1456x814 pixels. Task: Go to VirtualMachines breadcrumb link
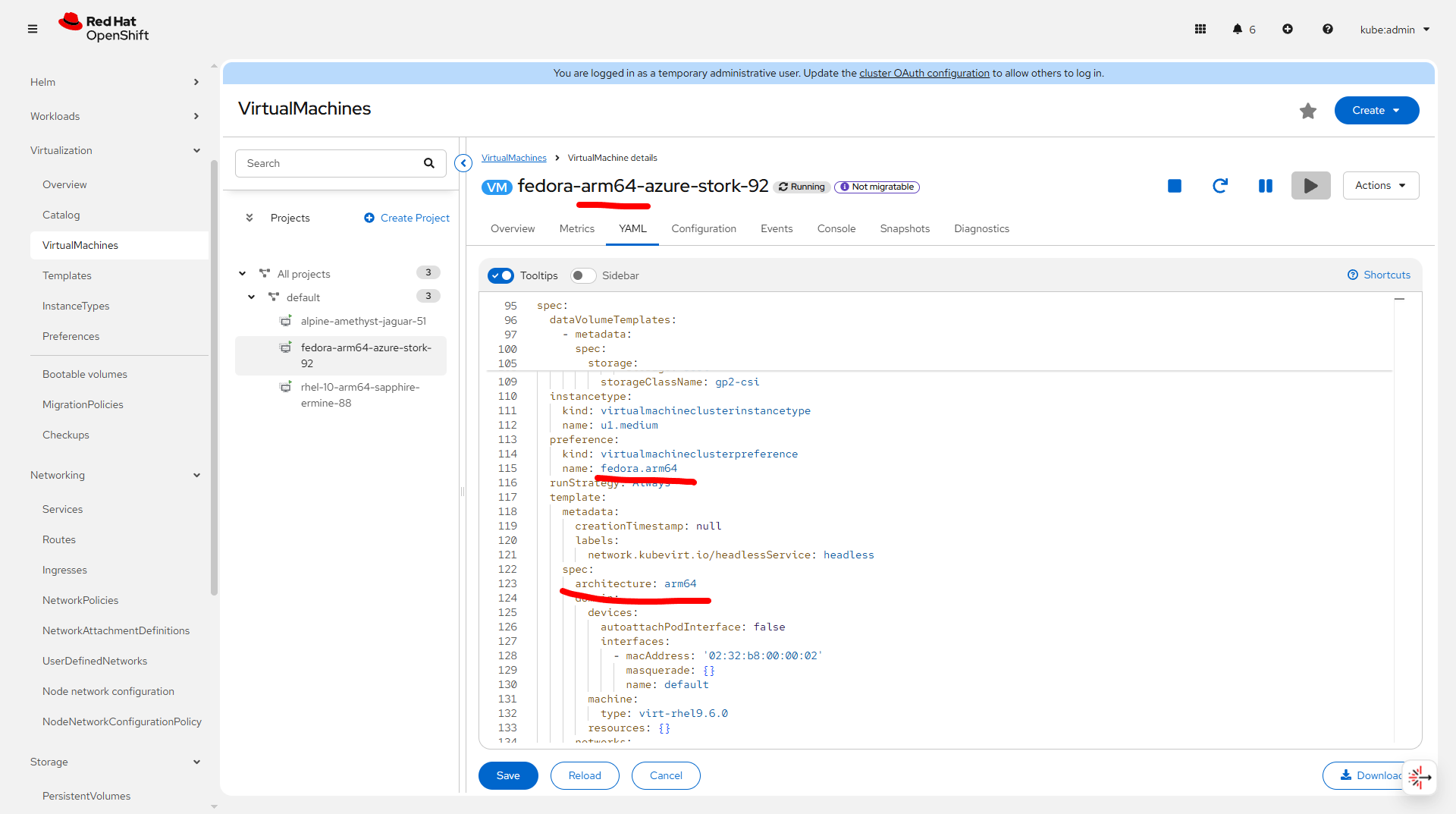(x=514, y=158)
